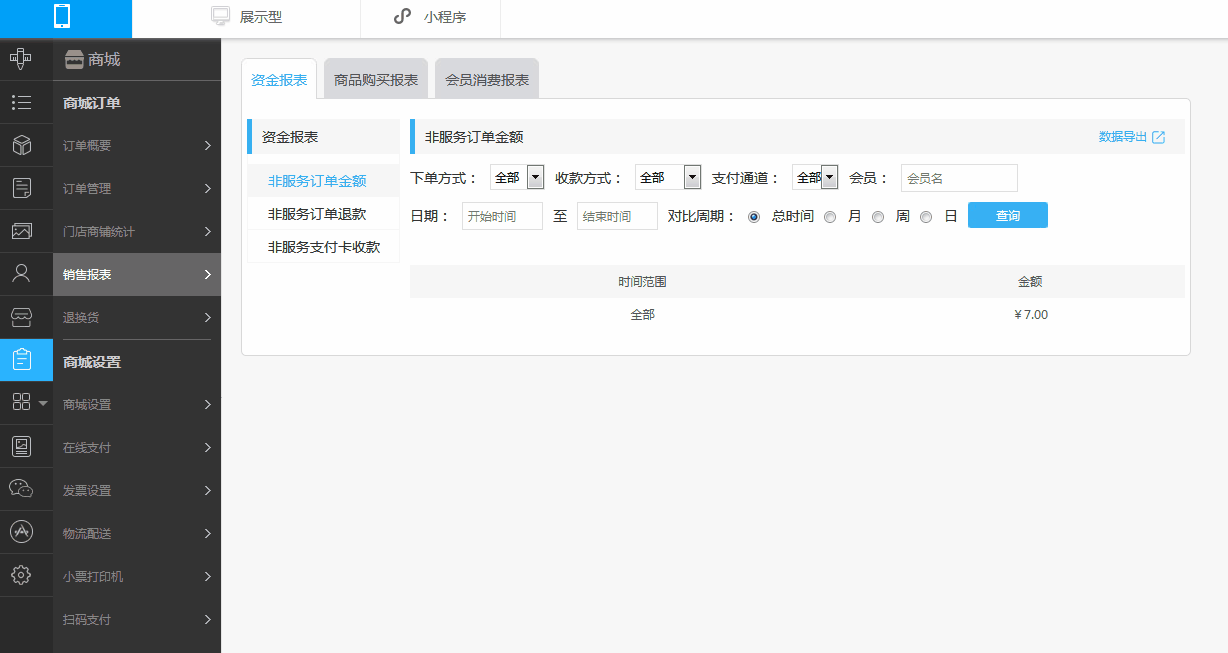
Task: Click the export icon next to 数据导出
Action: pyautogui.click(x=1158, y=137)
